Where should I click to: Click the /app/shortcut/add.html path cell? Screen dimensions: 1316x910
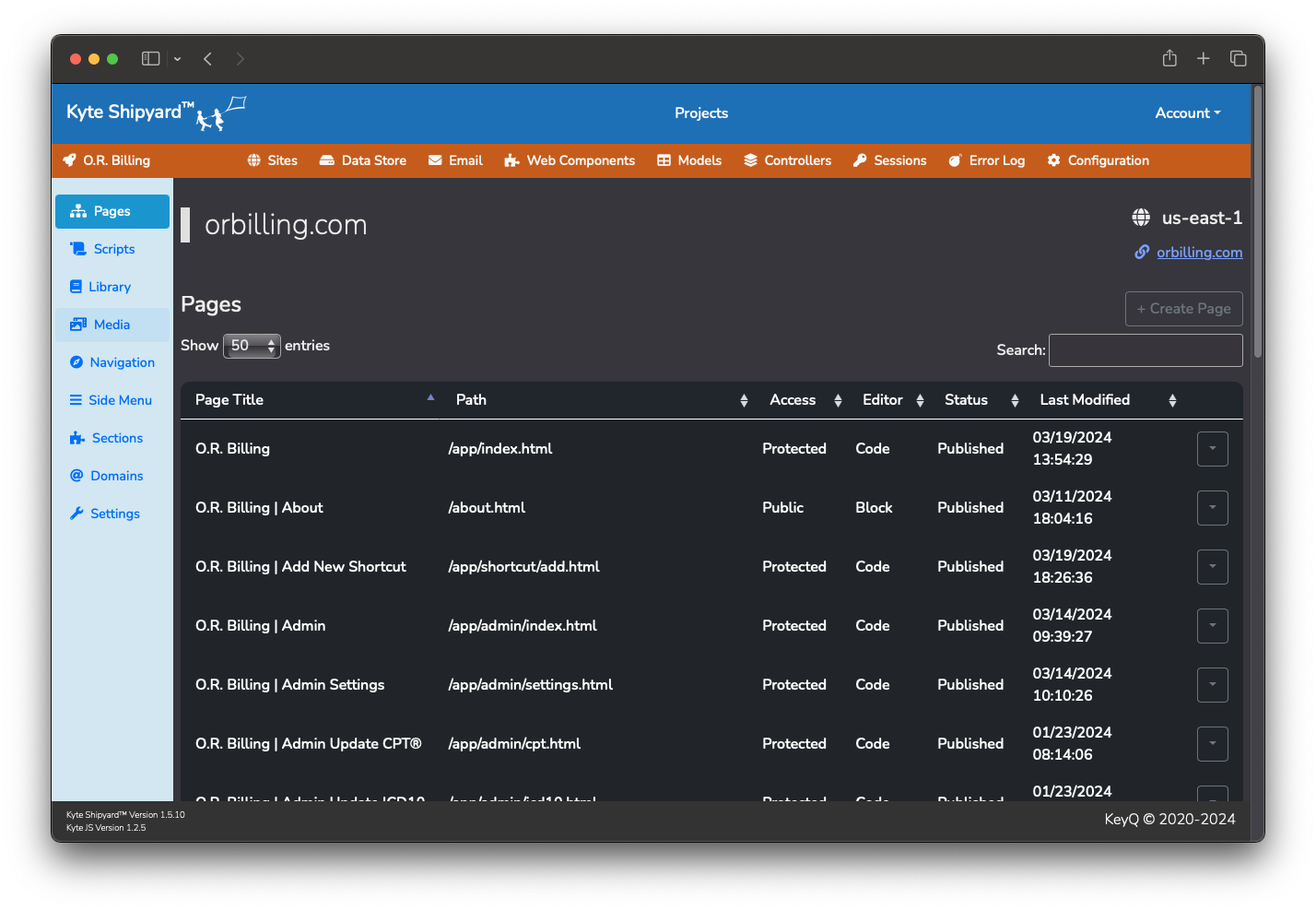pyautogui.click(x=523, y=567)
